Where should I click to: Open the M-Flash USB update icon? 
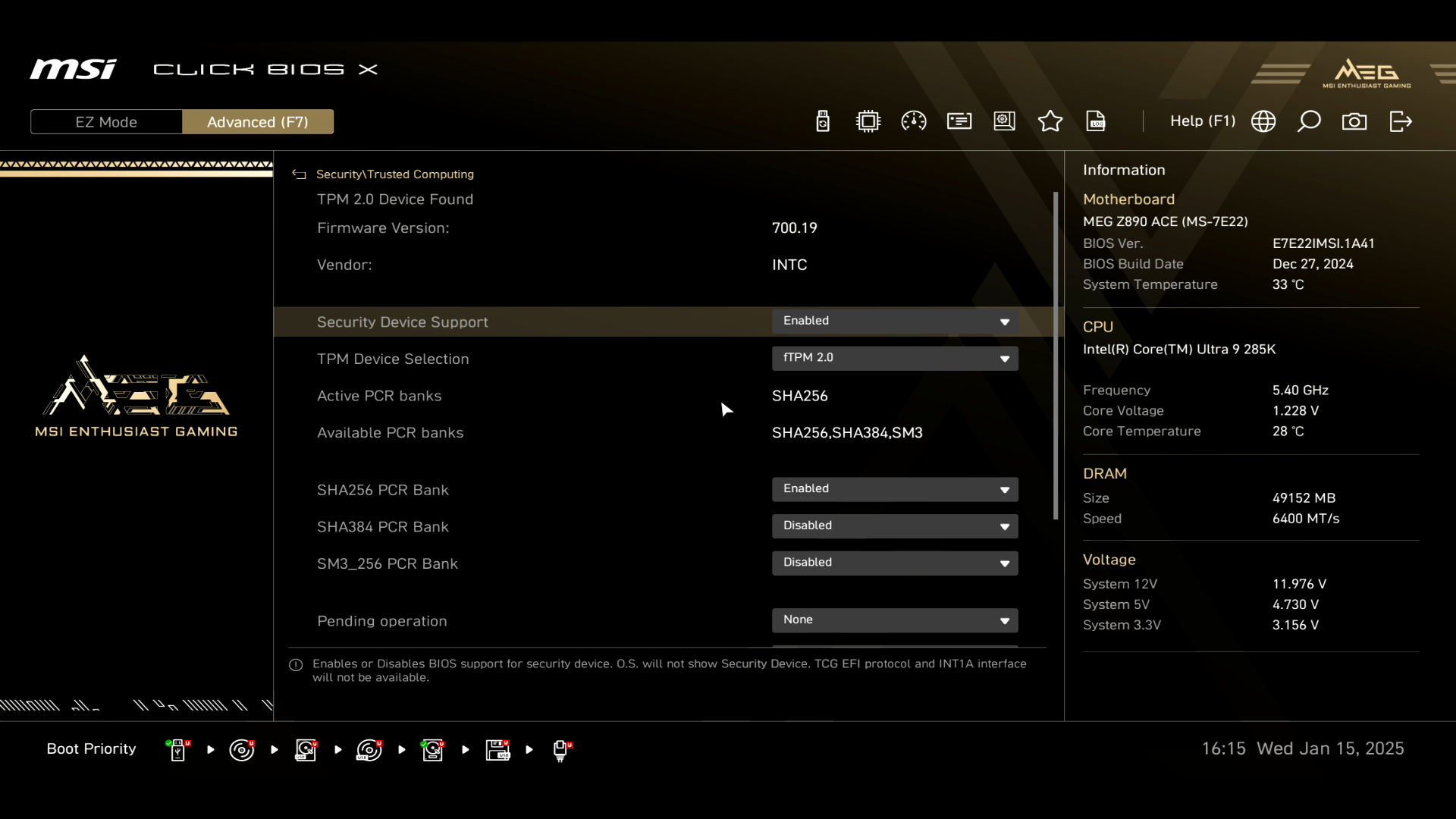[x=823, y=121]
